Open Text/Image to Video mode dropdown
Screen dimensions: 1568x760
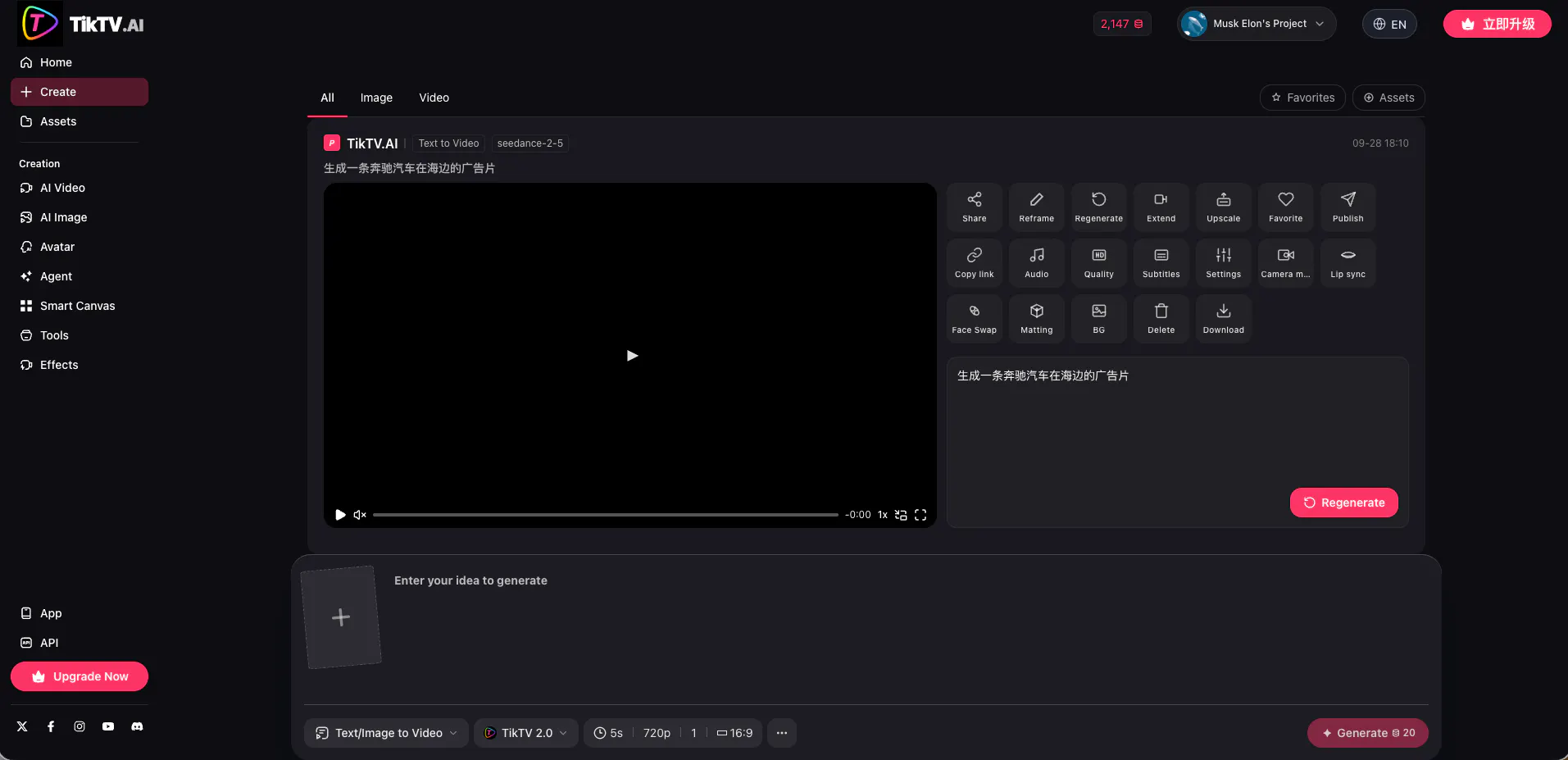(x=386, y=733)
